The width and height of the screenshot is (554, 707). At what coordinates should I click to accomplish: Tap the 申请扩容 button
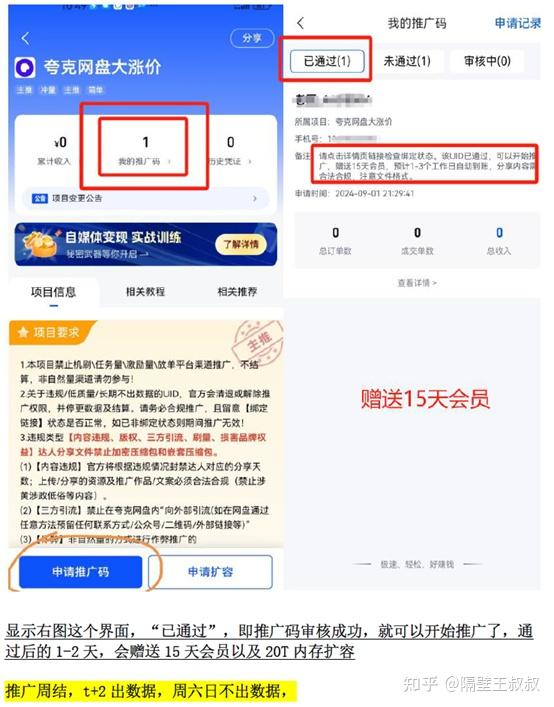tap(210, 572)
